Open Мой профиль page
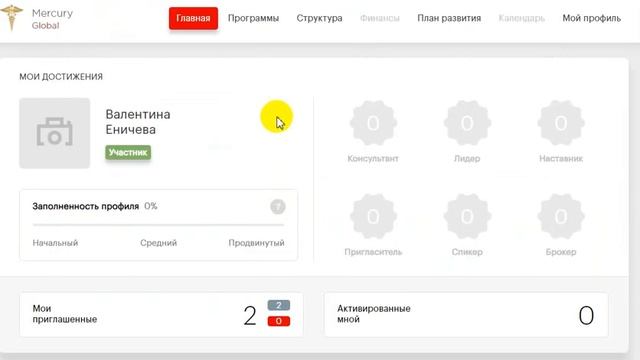The width and height of the screenshot is (640, 360). (x=591, y=18)
